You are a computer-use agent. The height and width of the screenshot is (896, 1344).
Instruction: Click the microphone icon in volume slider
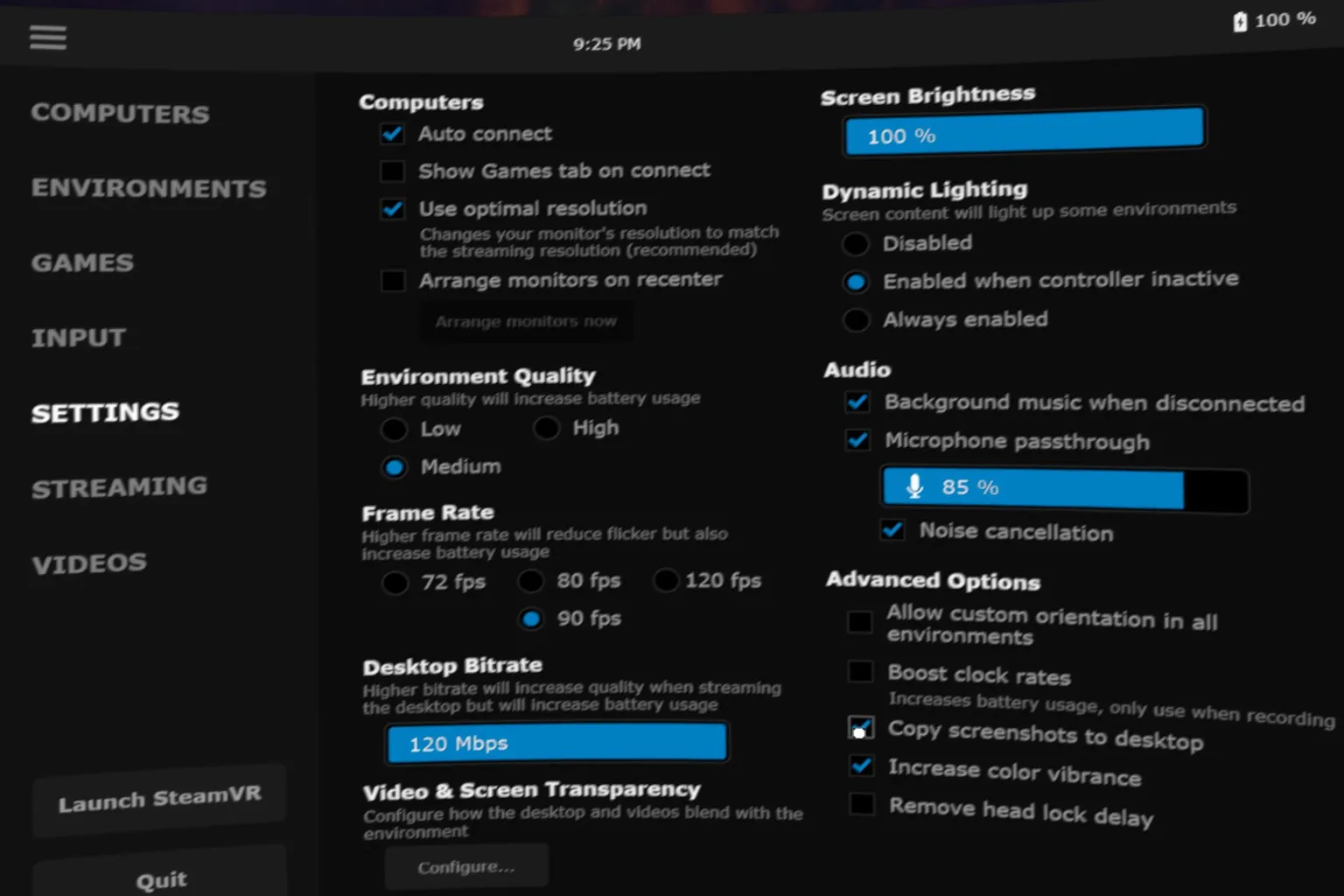tap(914, 486)
